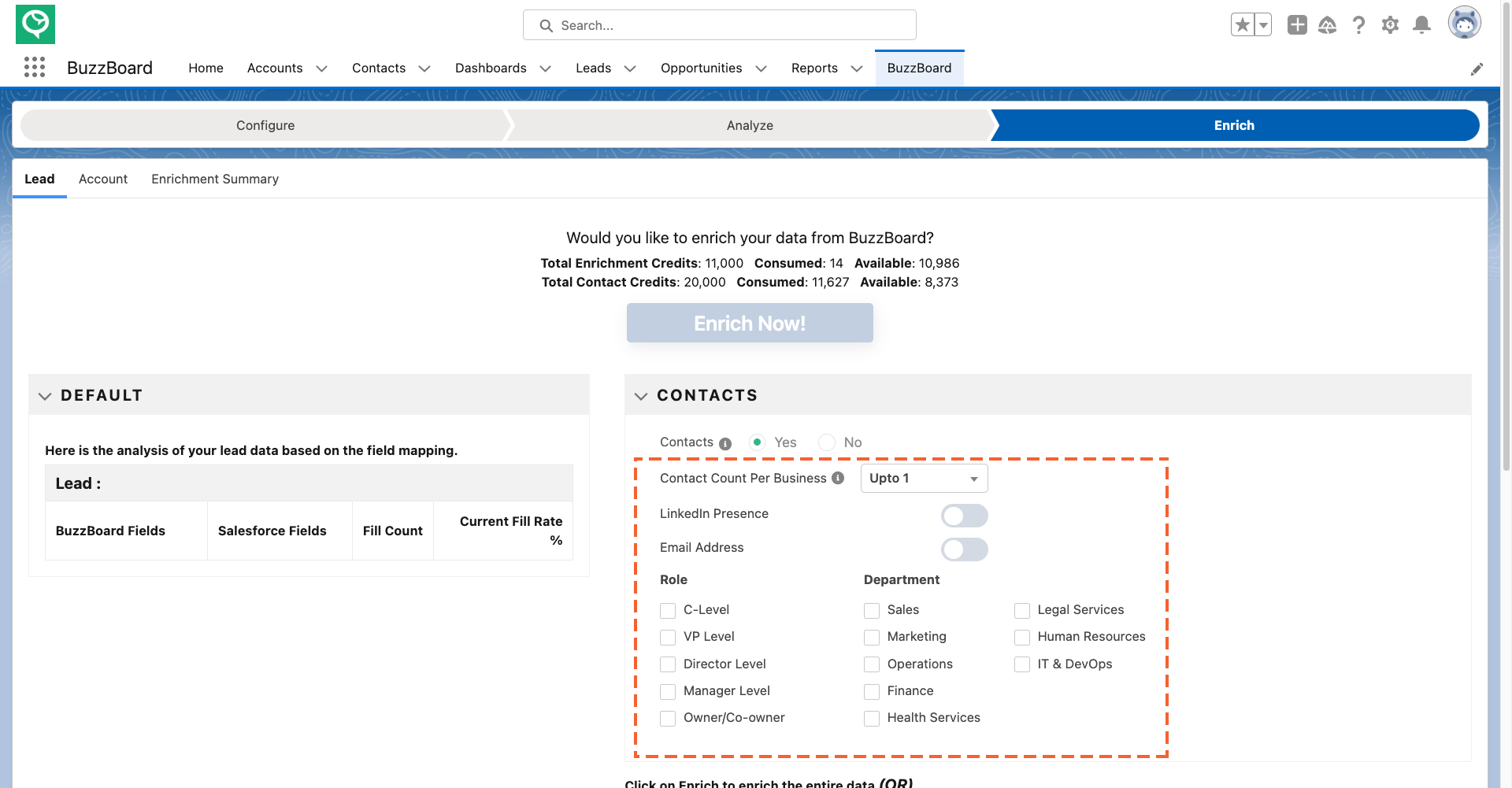Image resolution: width=1512 pixels, height=788 pixels.
Task: Open the Setup gear icon
Action: 1391,25
